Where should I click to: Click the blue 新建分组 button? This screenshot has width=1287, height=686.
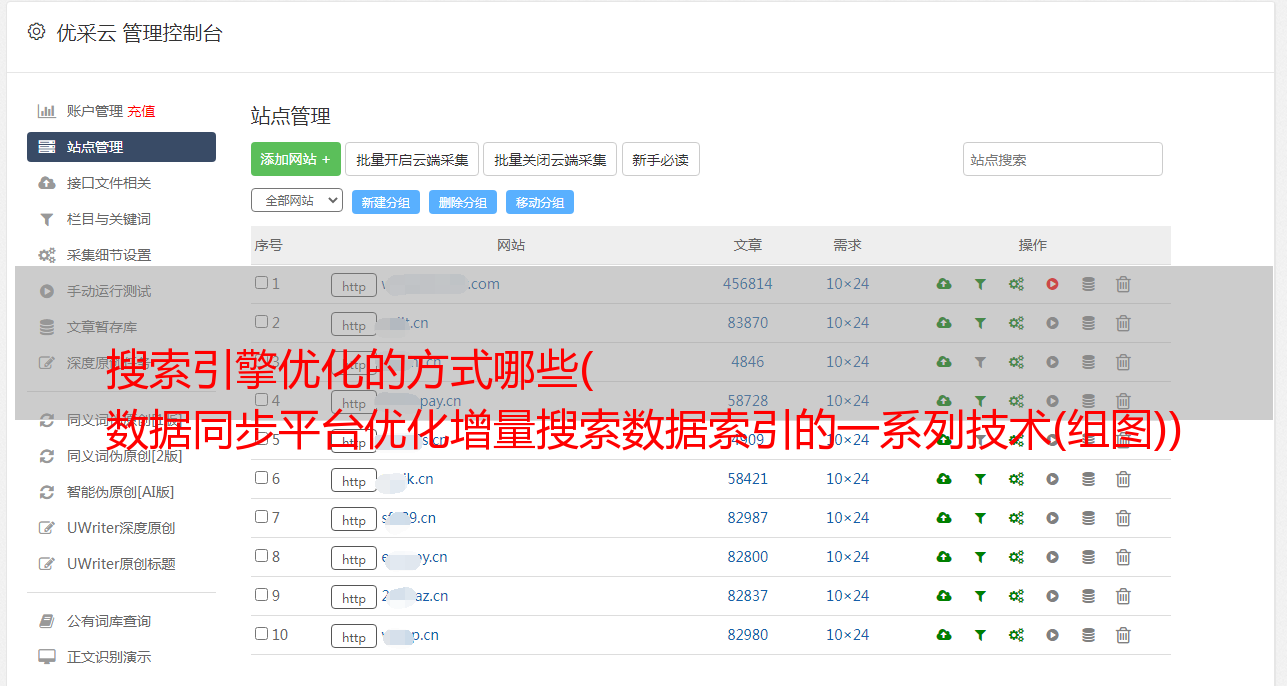[385, 202]
